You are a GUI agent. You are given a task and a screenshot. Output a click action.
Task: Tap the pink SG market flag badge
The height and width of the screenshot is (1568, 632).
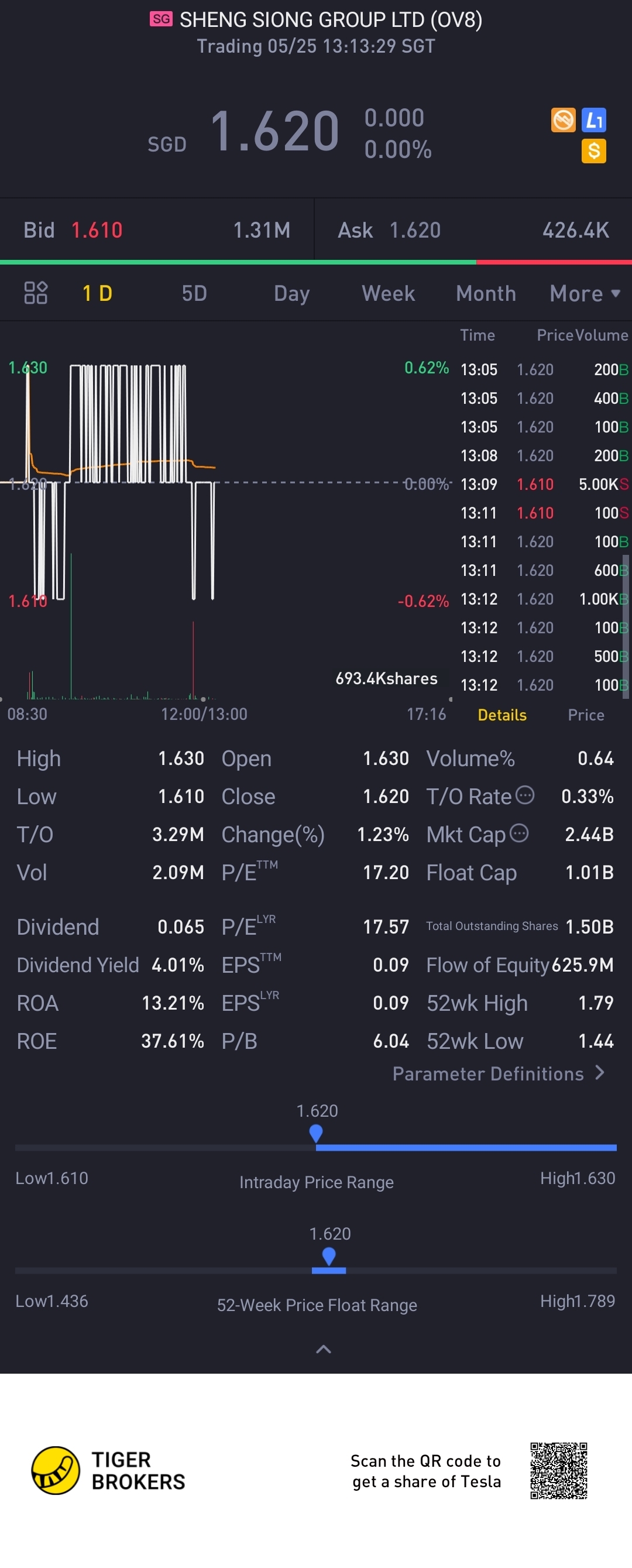pos(162,19)
